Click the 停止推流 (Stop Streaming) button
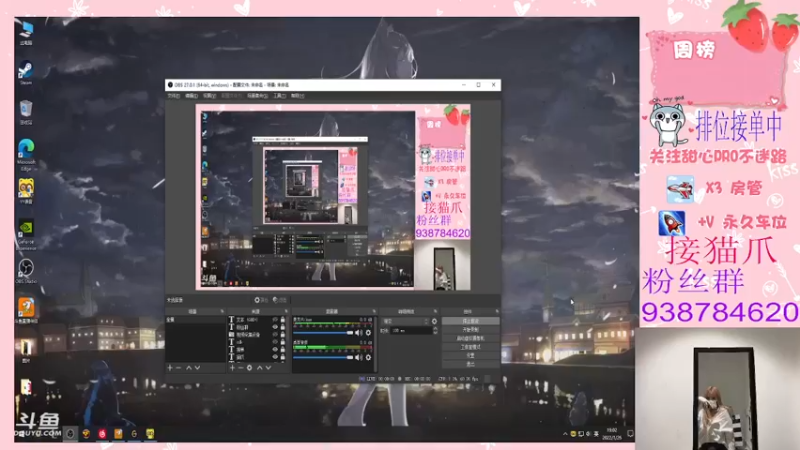This screenshot has width=800, height=450. coord(471,321)
